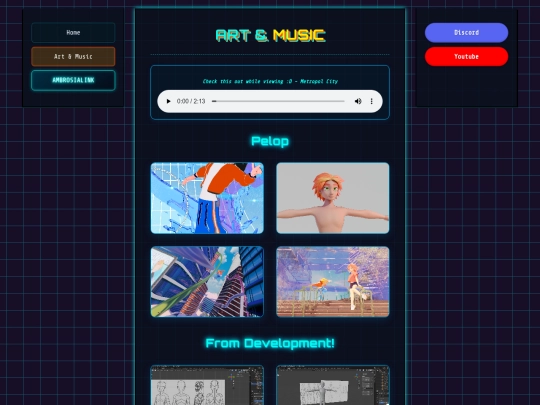Open the AMBROSIALINK nav item
The image size is (540, 405).
click(73, 80)
